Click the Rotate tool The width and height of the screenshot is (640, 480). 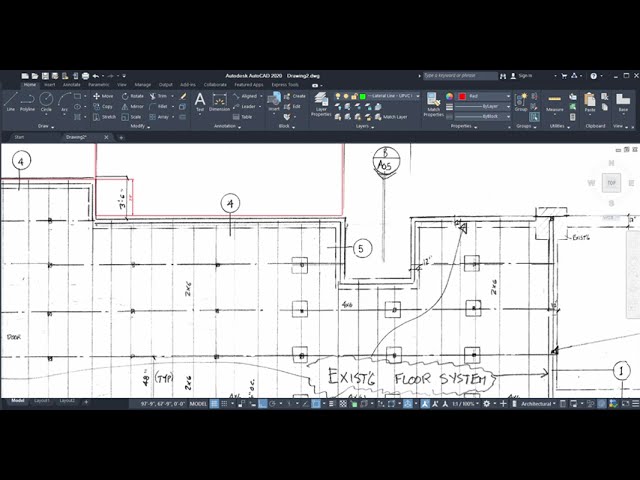[133, 96]
